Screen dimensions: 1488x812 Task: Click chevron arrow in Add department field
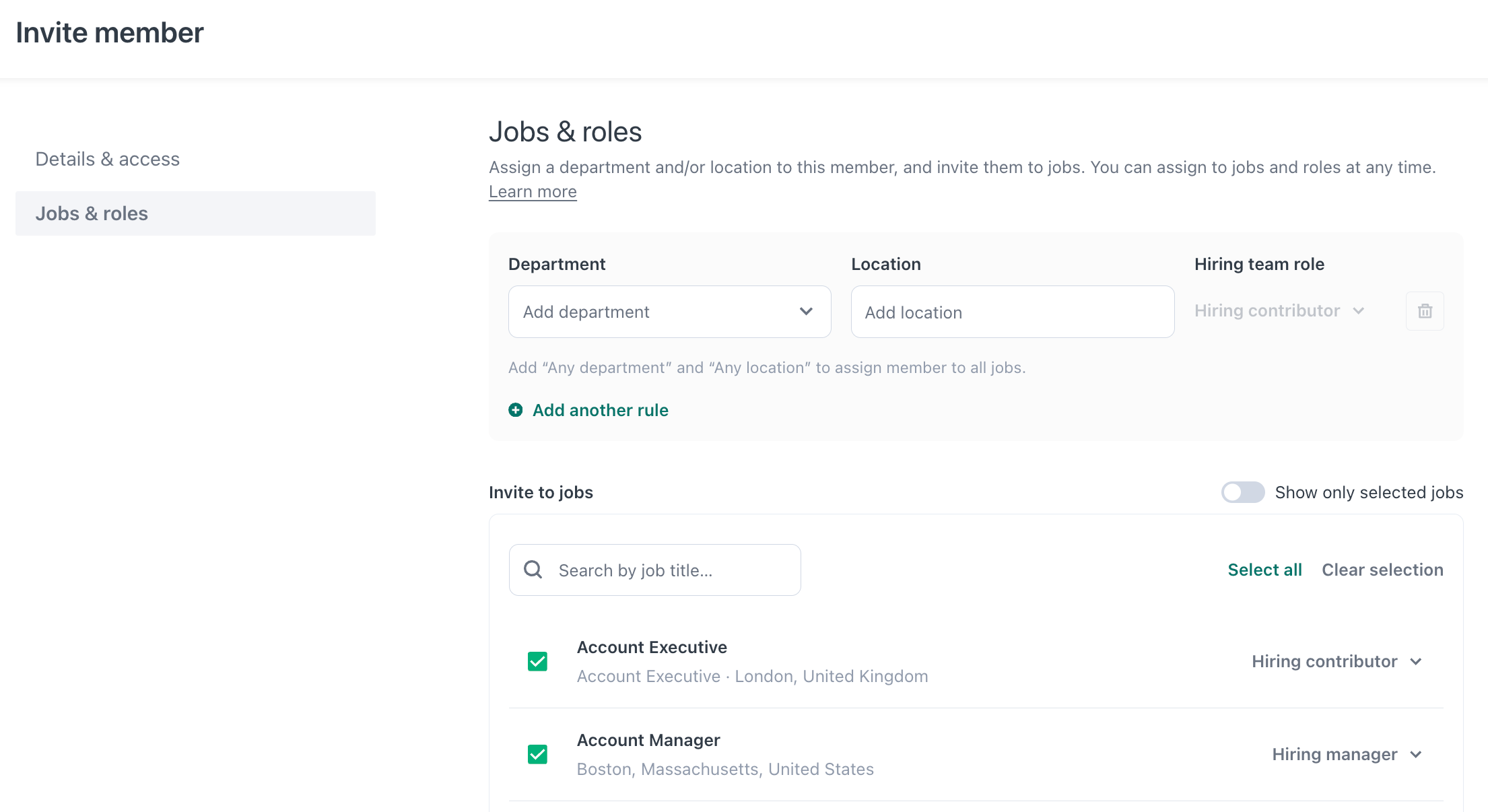(x=806, y=311)
